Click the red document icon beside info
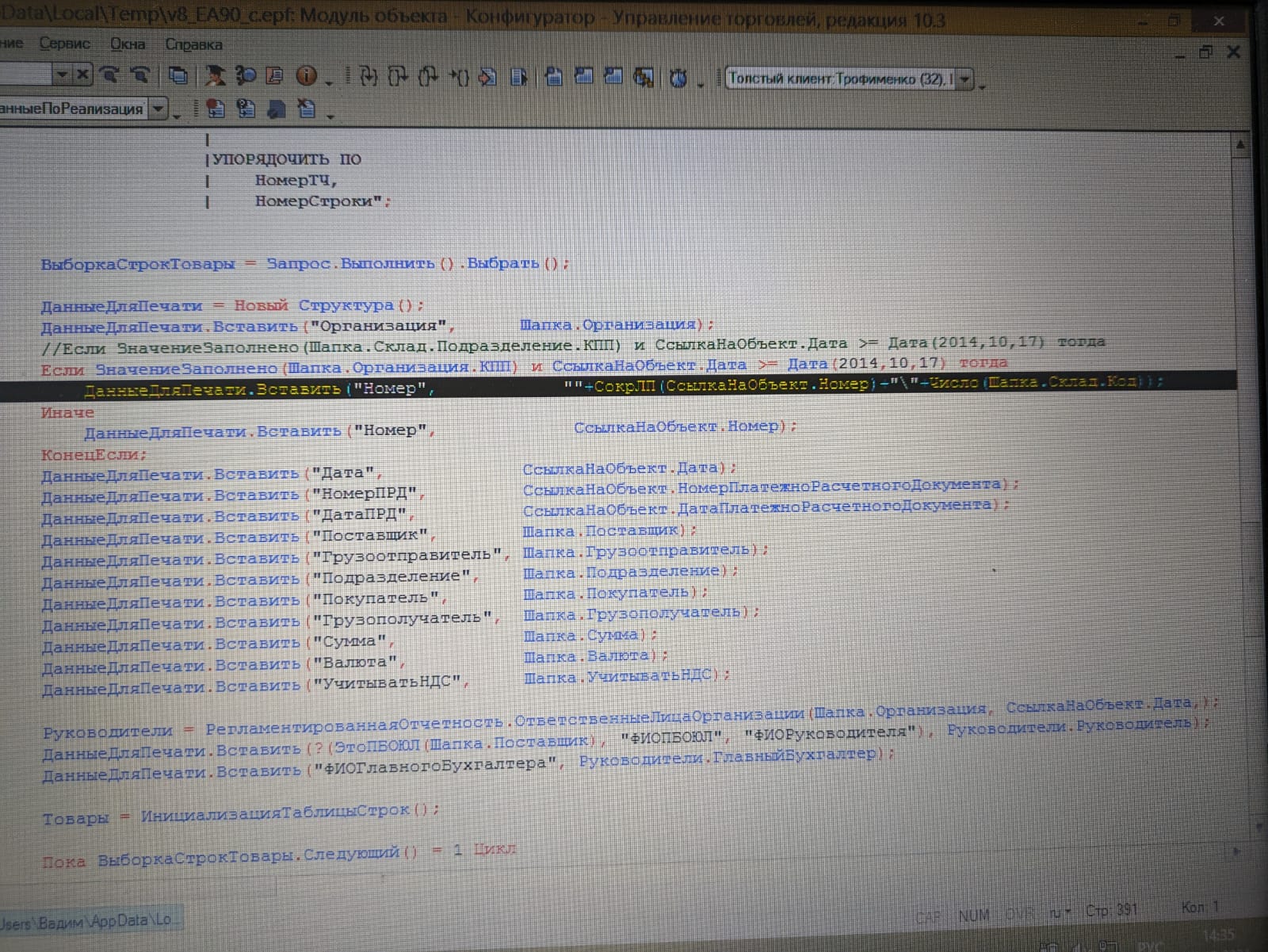This screenshot has width=1268, height=952. [x=275, y=76]
